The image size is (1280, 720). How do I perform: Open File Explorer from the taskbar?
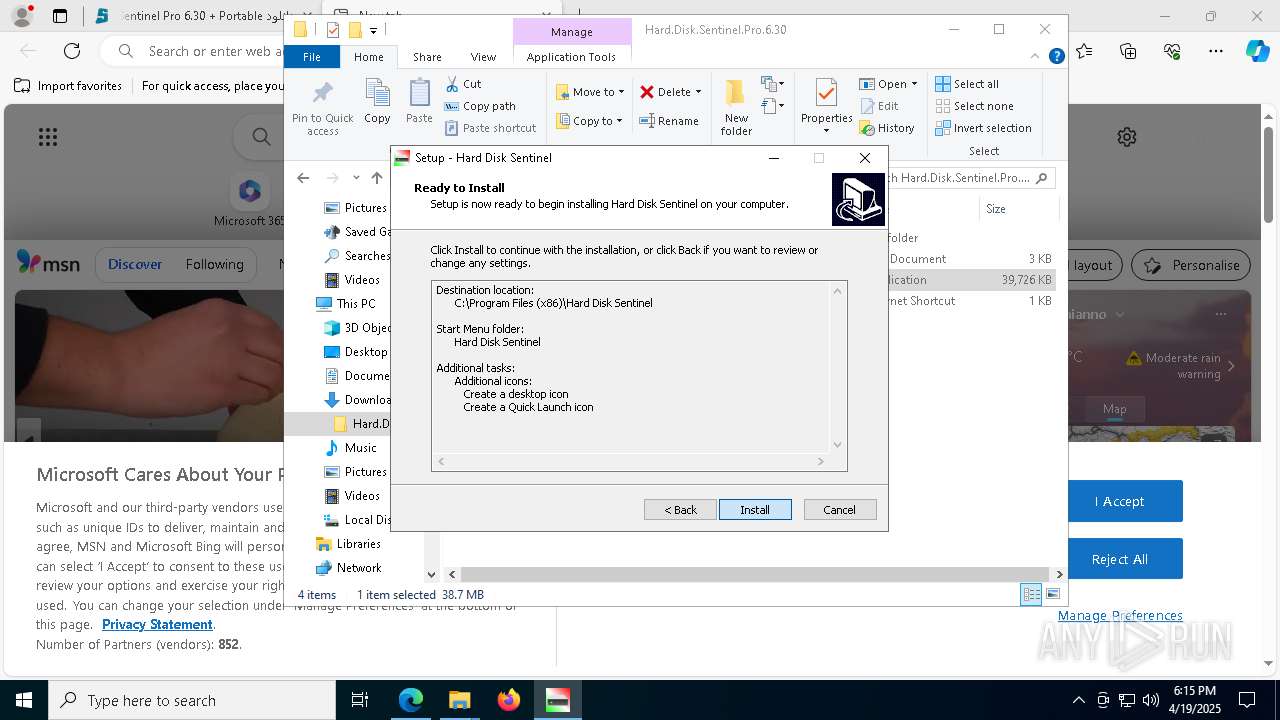pyautogui.click(x=459, y=700)
